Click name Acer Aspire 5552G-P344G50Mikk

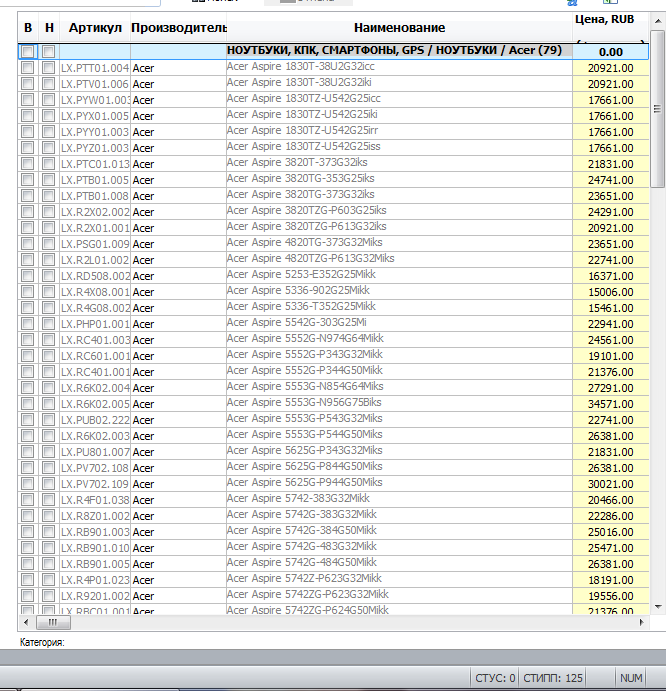pyautogui.click(x=305, y=370)
